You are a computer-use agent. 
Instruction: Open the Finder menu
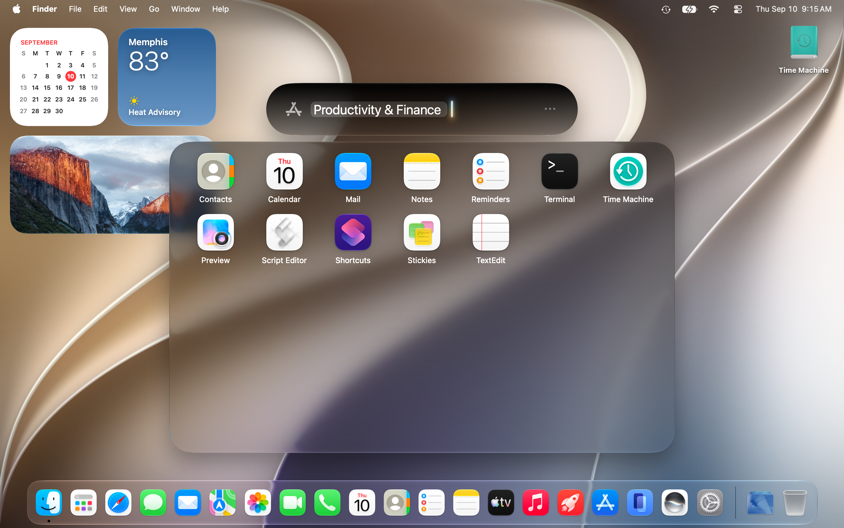click(44, 9)
